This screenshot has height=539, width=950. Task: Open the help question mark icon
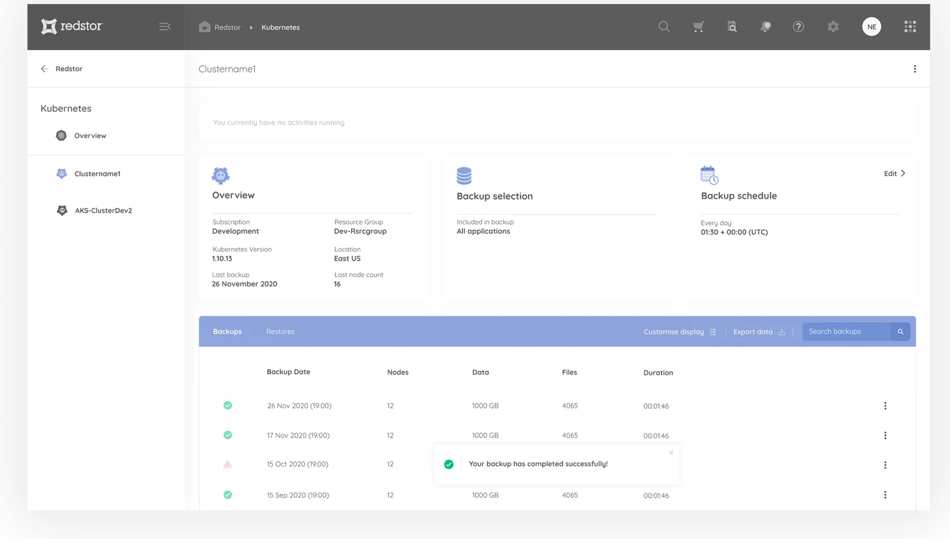click(798, 27)
